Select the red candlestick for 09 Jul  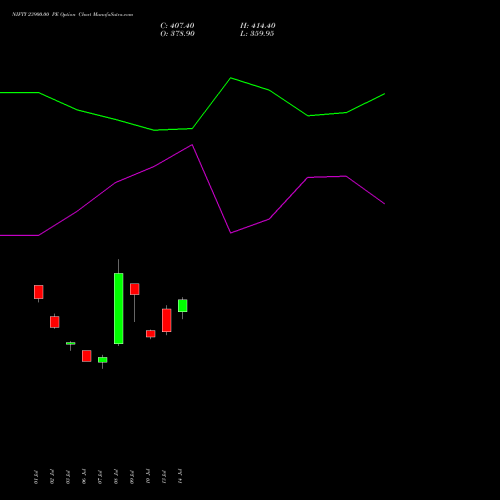pyautogui.click(x=135, y=289)
